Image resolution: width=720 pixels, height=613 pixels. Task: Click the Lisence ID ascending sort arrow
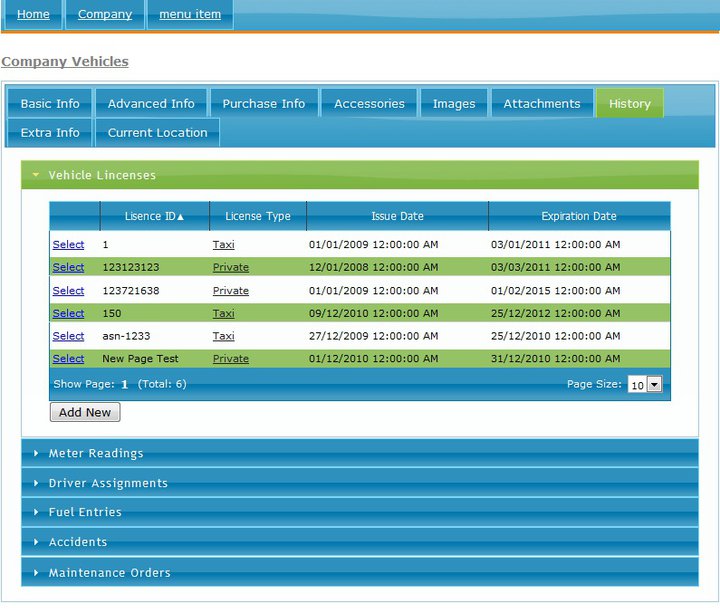[x=180, y=217]
